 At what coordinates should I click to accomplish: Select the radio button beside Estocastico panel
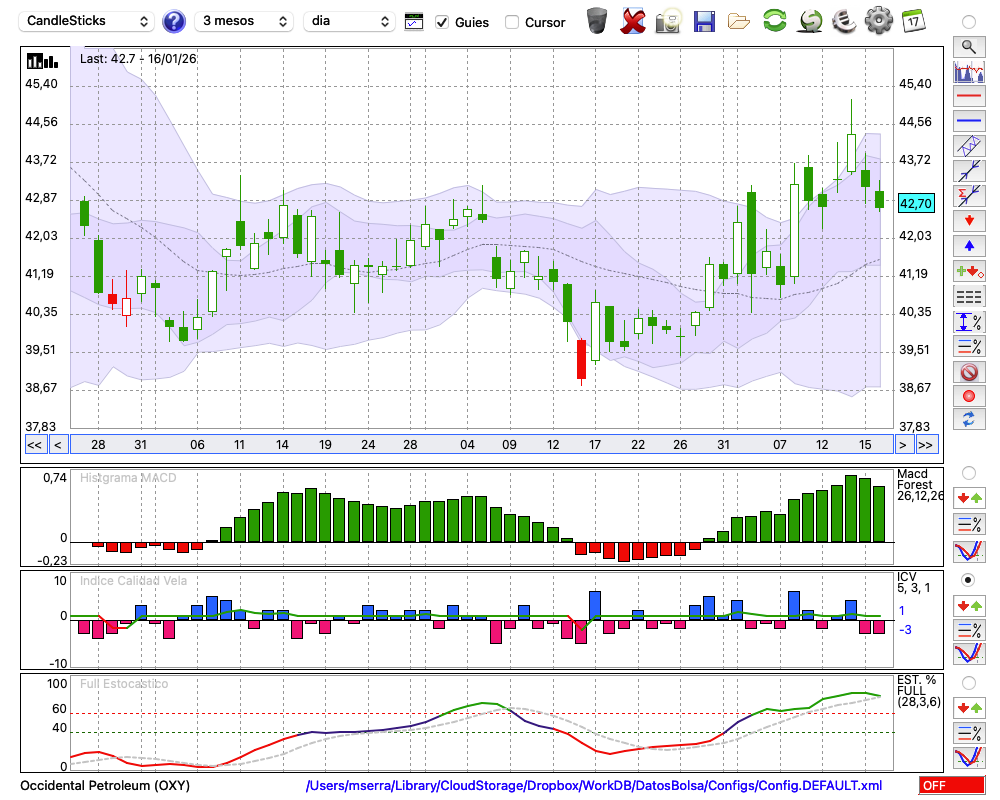pos(968,682)
